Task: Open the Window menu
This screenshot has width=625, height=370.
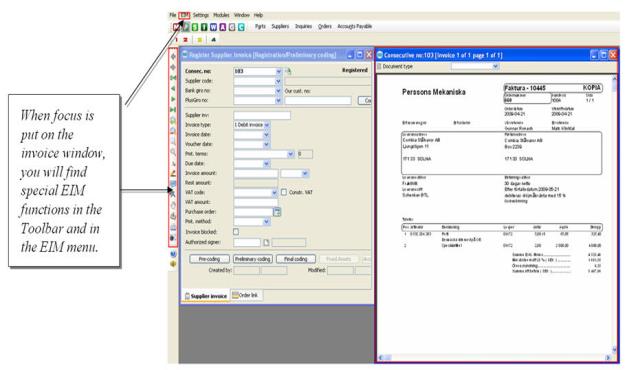Action: [x=242, y=15]
